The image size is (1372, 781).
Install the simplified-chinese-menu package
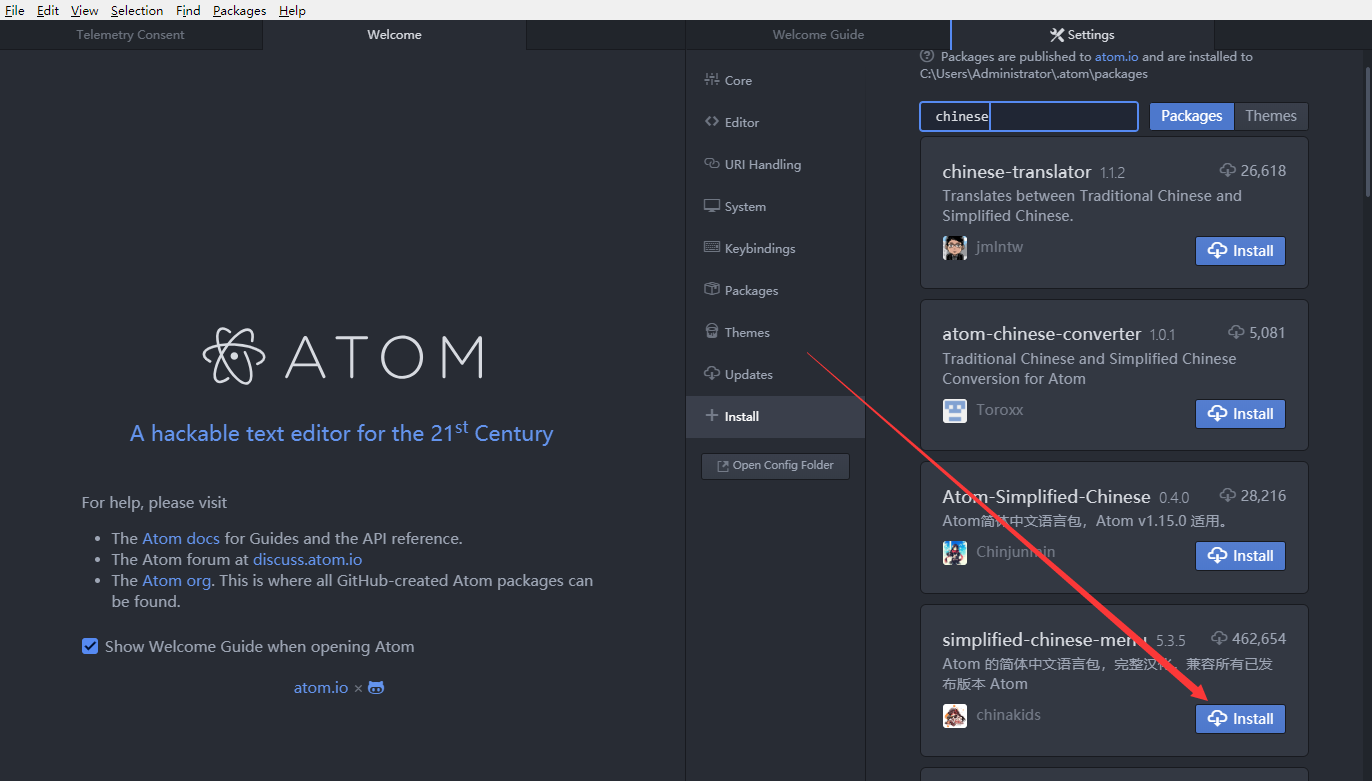point(1240,718)
